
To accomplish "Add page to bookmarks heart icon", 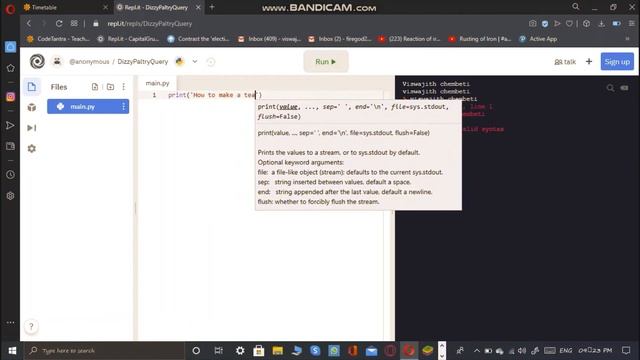I will (569, 24).
